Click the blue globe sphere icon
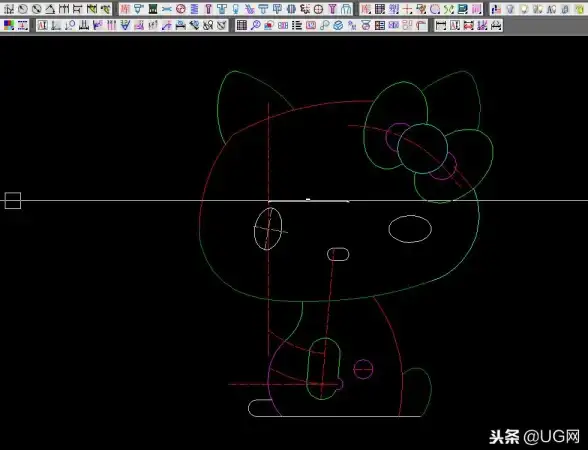The width and height of the screenshot is (588, 450). pyautogui.click(x=338, y=25)
